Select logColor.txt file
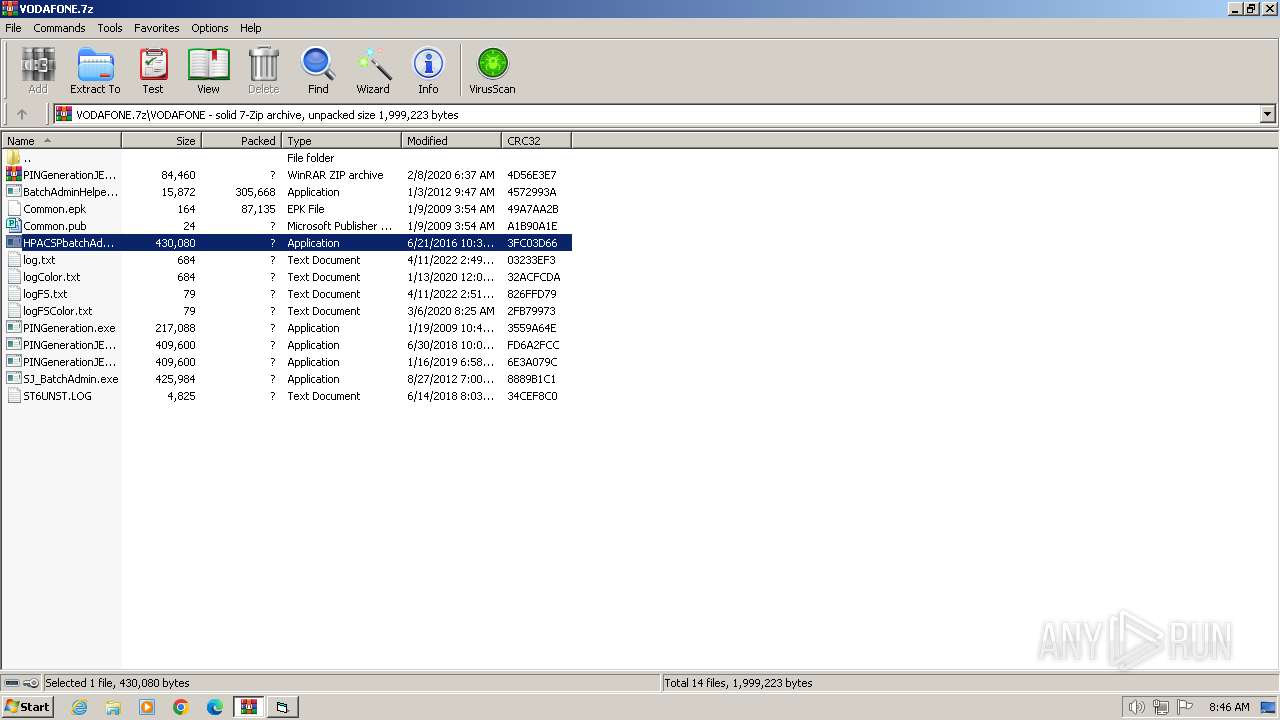This screenshot has height=720, width=1280. pos(287,277)
